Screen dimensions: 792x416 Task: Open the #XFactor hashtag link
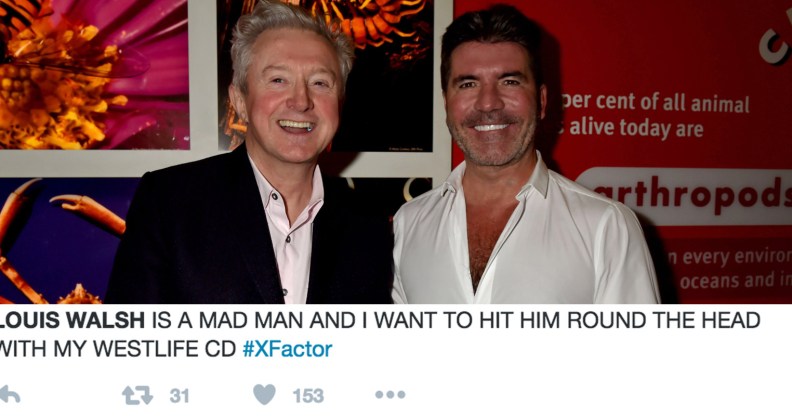(287, 349)
